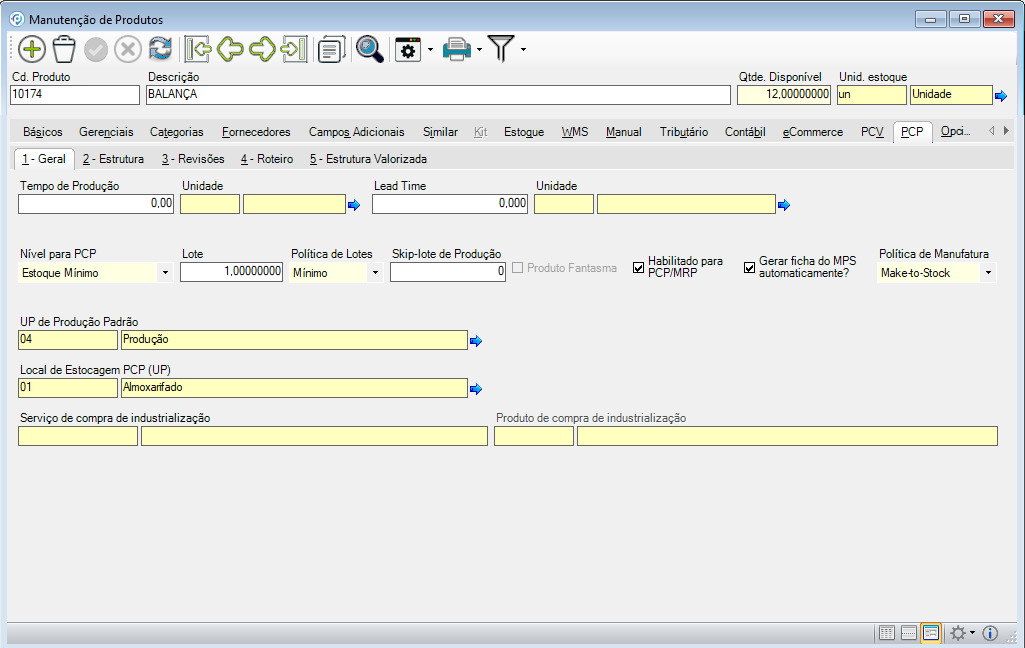This screenshot has width=1025, height=648.
Task: Open the Nível para PCP dropdown
Action: pos(165,273)
